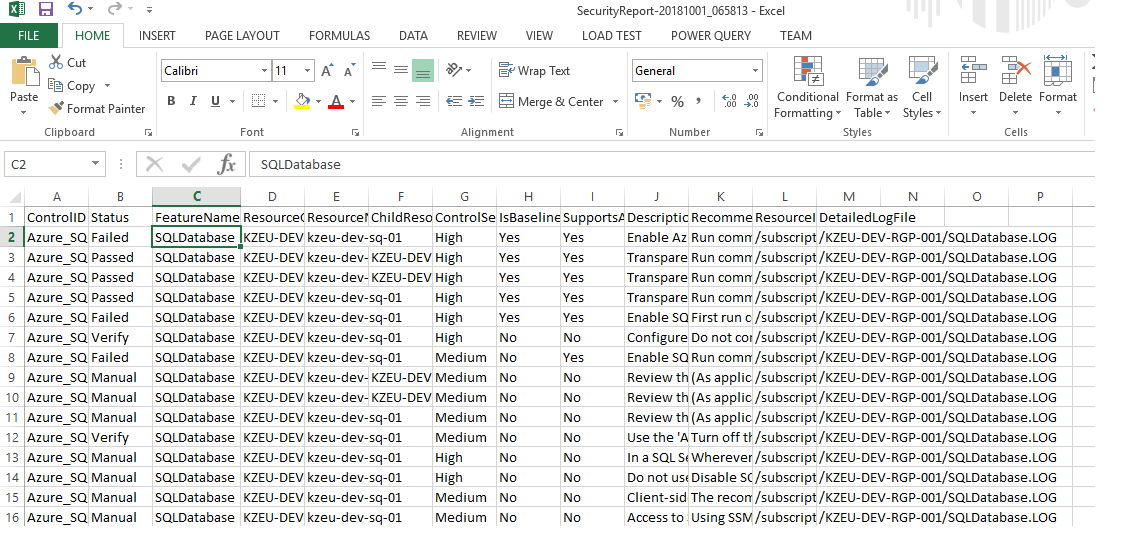Select row 8 header

[x=11, y=357]
